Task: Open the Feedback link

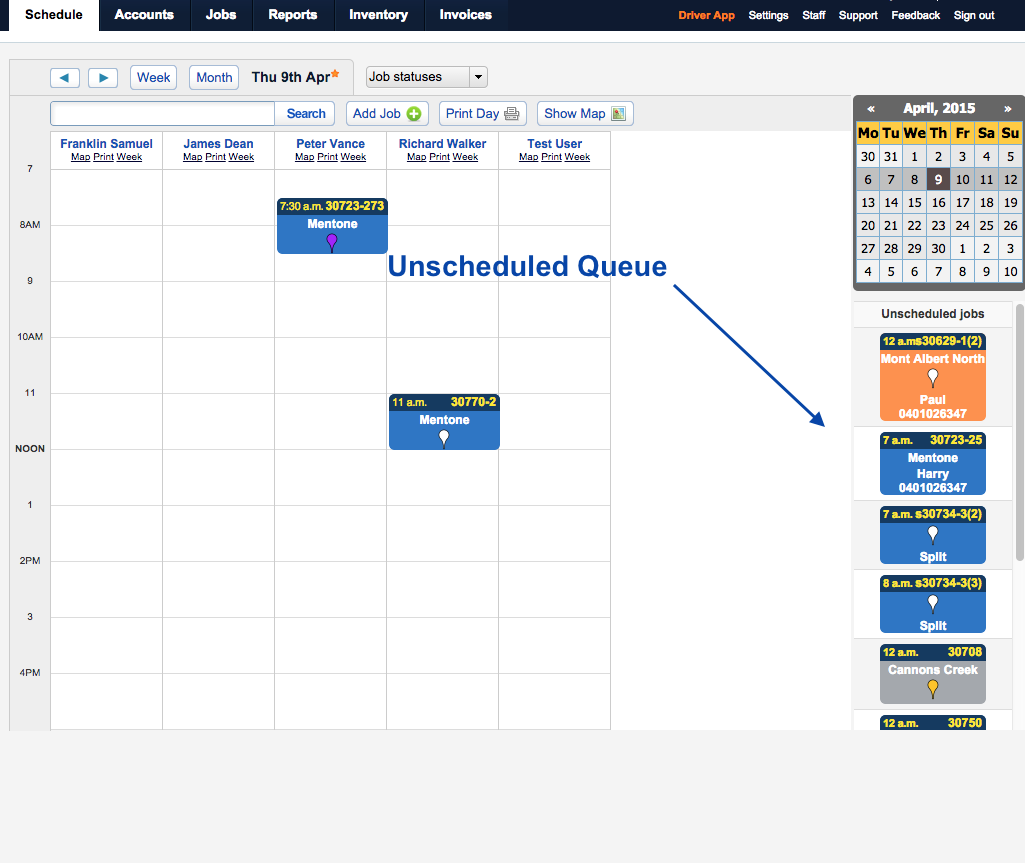Action: pyautogui.click(x=915, y=15)
